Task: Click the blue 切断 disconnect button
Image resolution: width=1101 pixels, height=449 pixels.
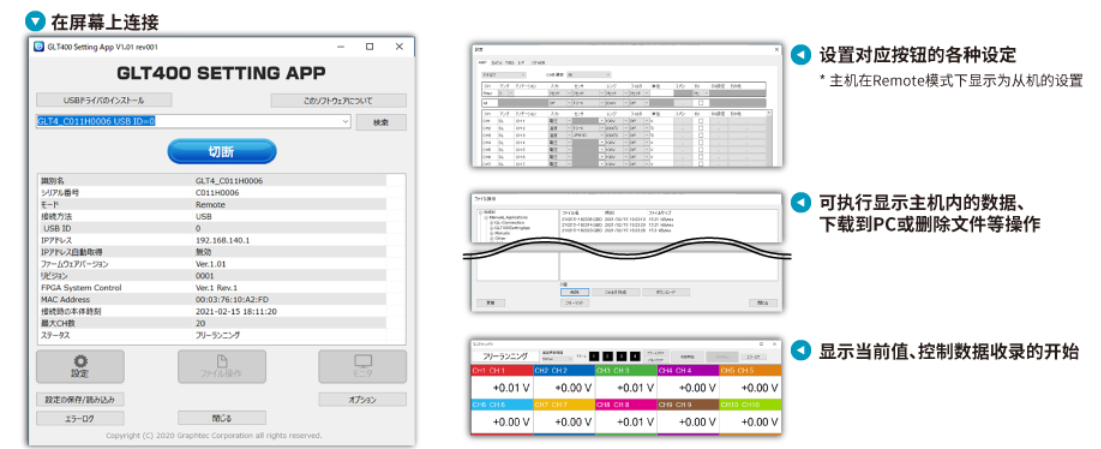Action: (x=222, y=152)
